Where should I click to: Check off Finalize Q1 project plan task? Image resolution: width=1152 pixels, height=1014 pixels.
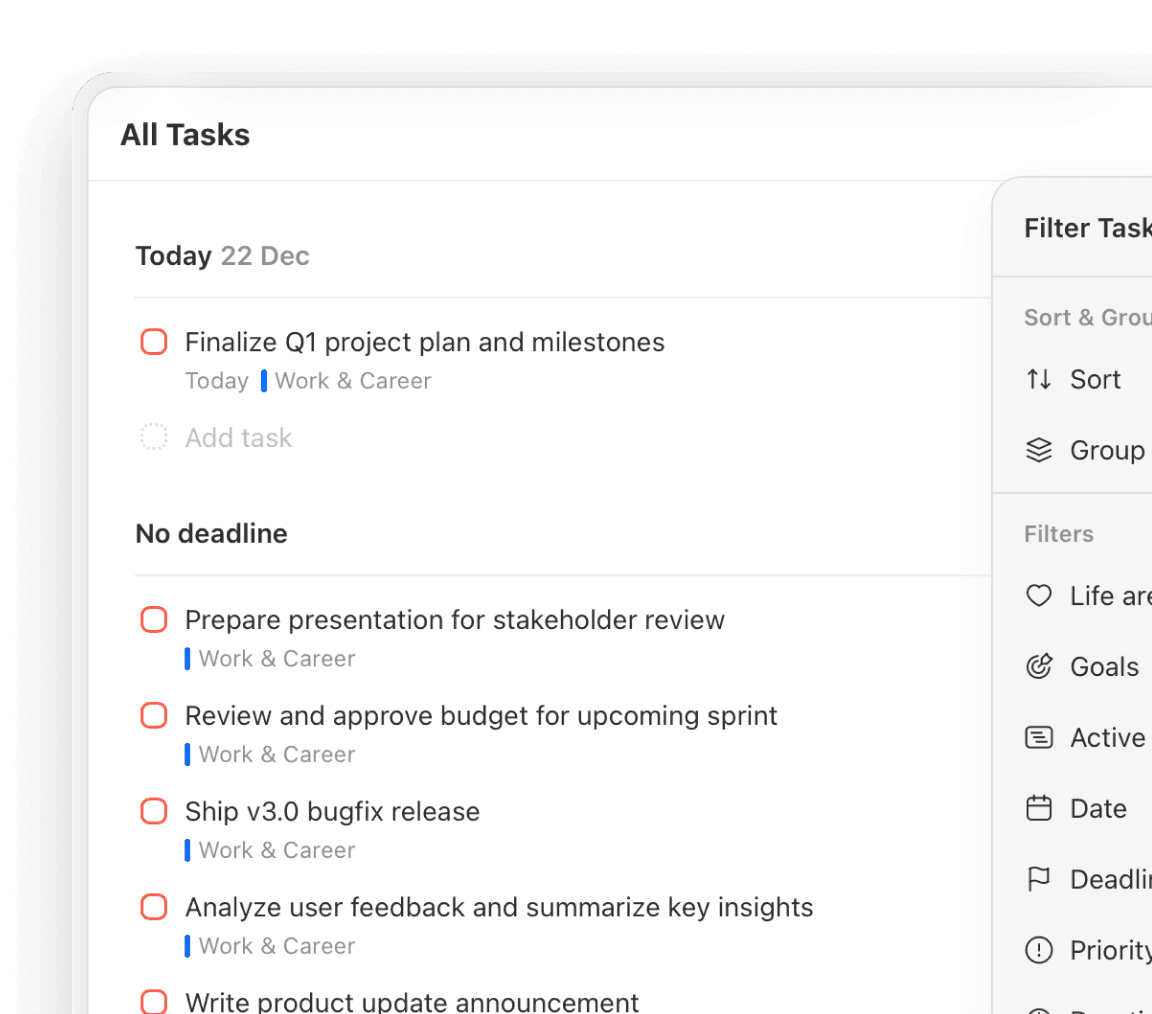(154, 343)
